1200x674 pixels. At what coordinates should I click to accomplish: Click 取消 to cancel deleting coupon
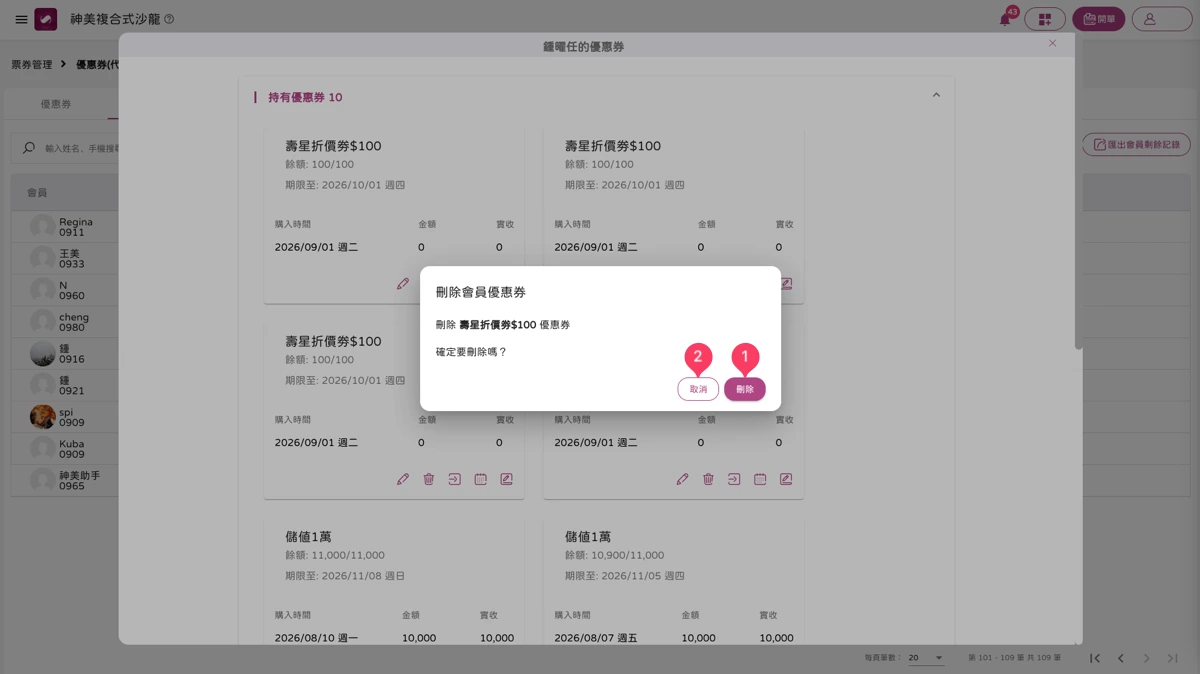coord(698,389)
